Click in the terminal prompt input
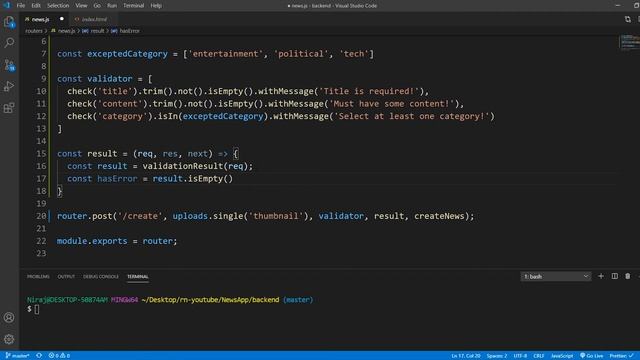 point(37,309)
